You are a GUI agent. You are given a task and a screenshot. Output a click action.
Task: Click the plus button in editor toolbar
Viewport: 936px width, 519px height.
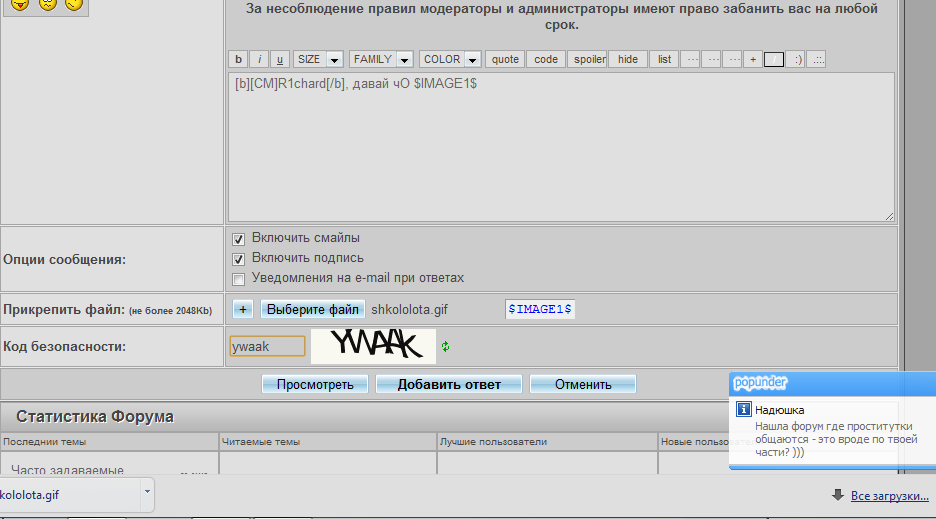pos(754,59)
